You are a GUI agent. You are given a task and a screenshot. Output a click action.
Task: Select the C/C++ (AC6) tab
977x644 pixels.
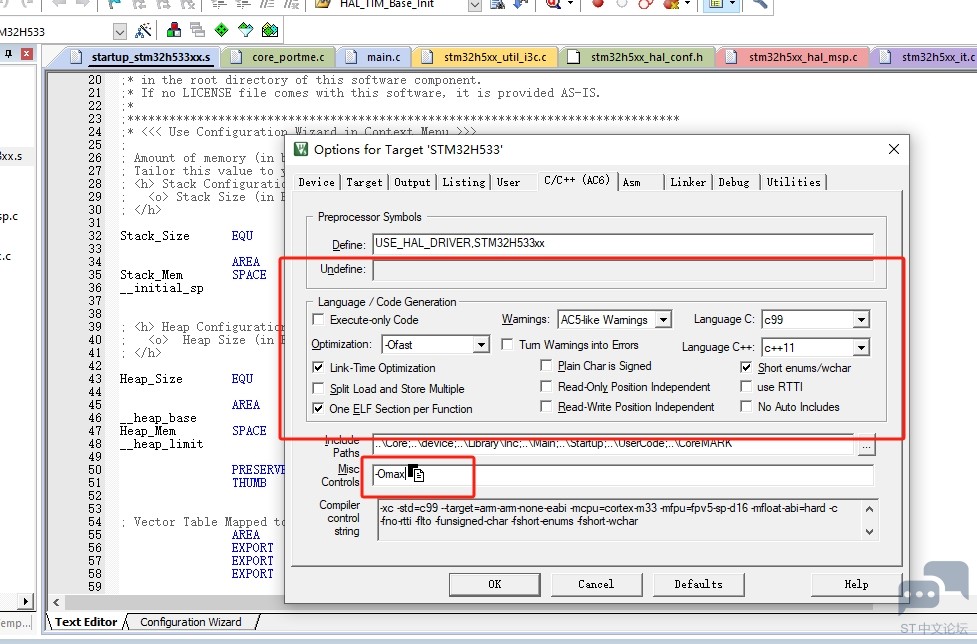click(x=577, y=180)
